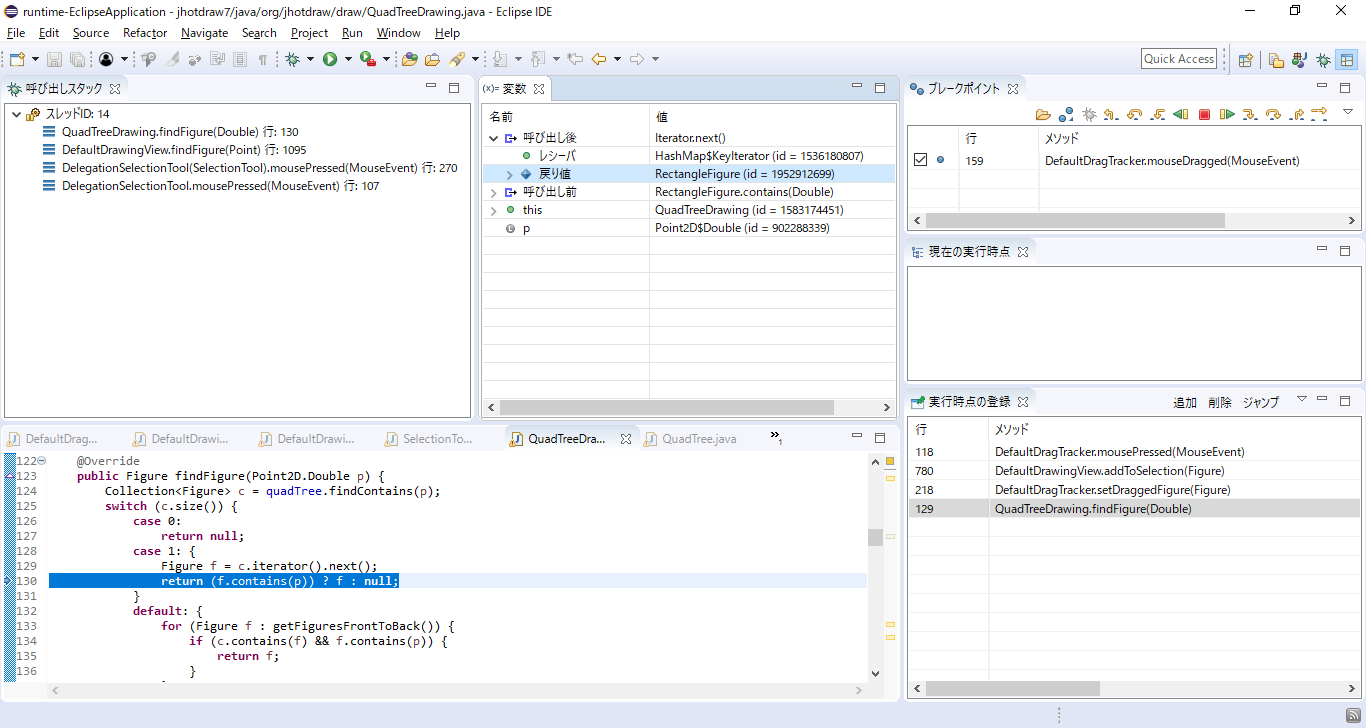Image resolution: width=1366 pixels, height=728 pixels.
Task: Switch to the Debug perspective bug icon
Action: pyautogui.click(x=1323, y=59)
